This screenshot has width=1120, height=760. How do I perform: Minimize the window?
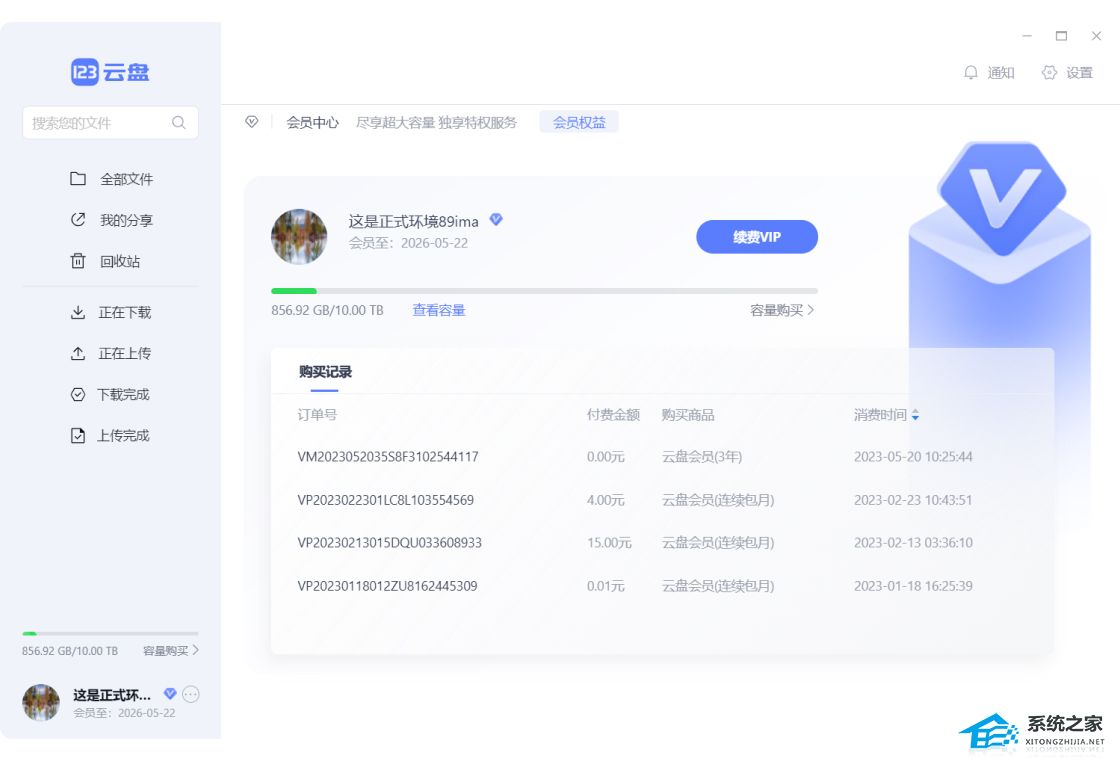pos(1027,36)
